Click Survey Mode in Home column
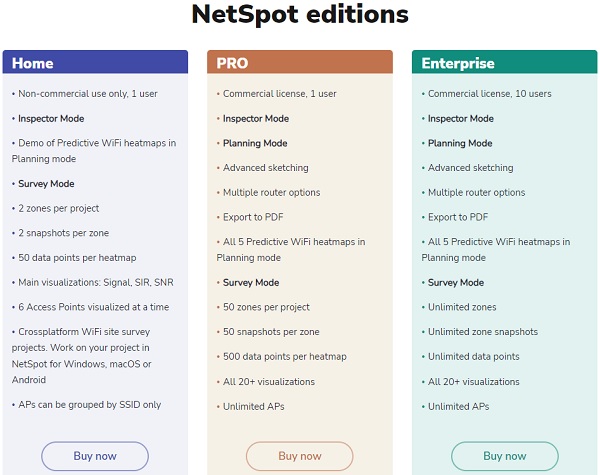Screen dimensions: 600x475 pos(46,184)
